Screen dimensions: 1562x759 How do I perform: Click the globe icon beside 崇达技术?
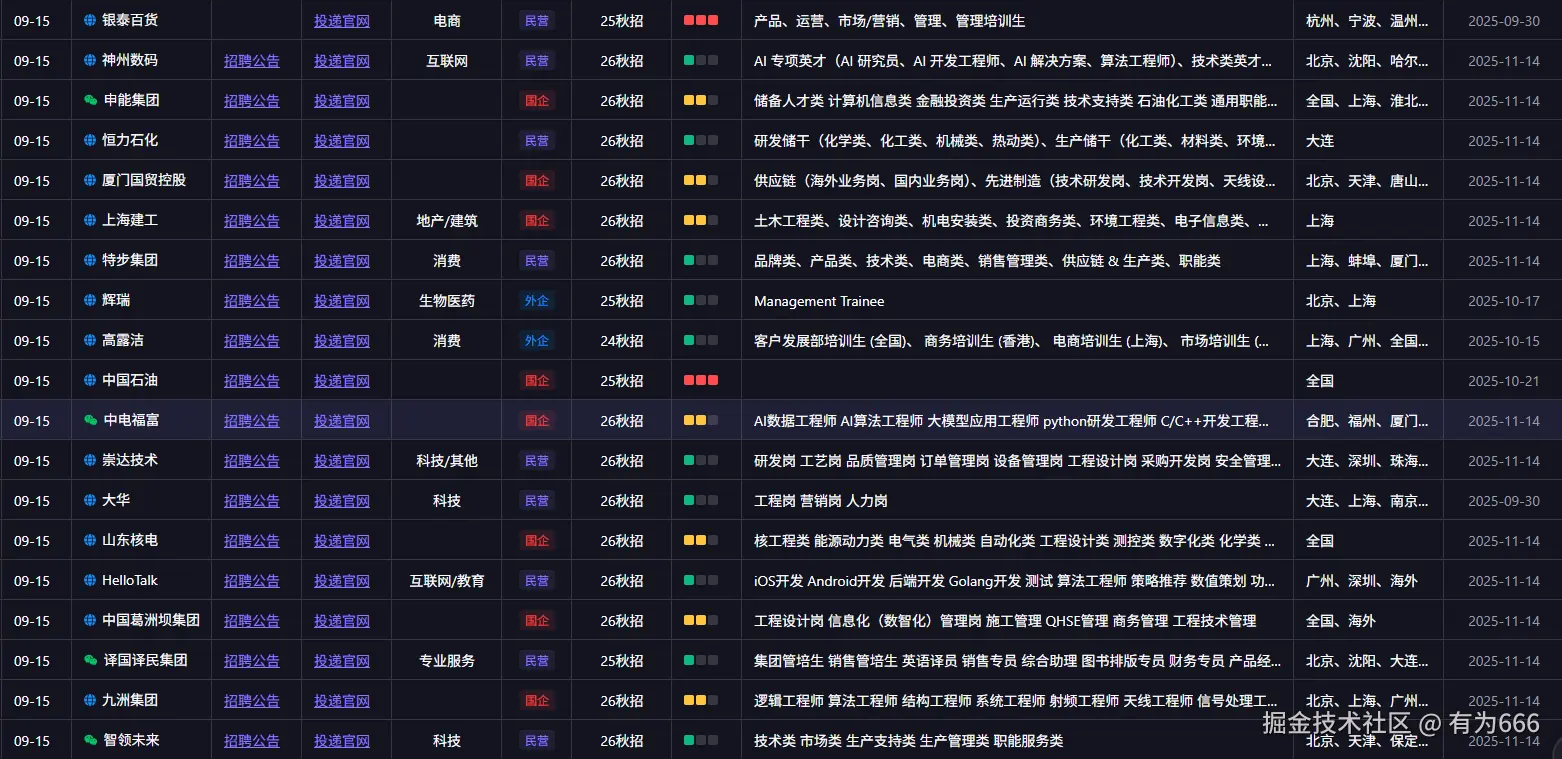[90, 460]
